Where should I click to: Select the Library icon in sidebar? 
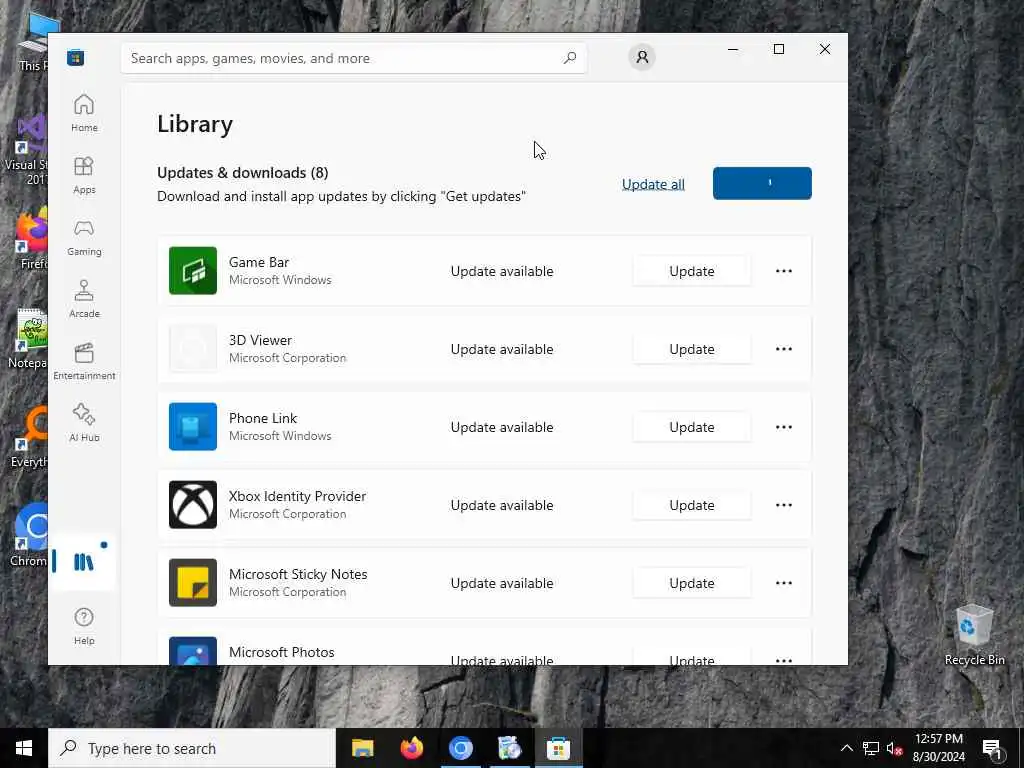(84, 562)
